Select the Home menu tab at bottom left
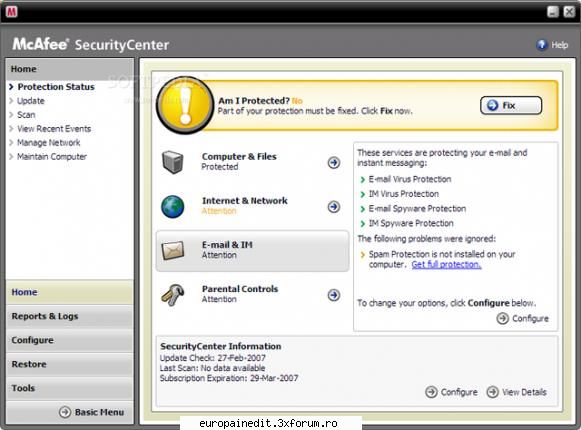The image size is (581, 430). 70,292
